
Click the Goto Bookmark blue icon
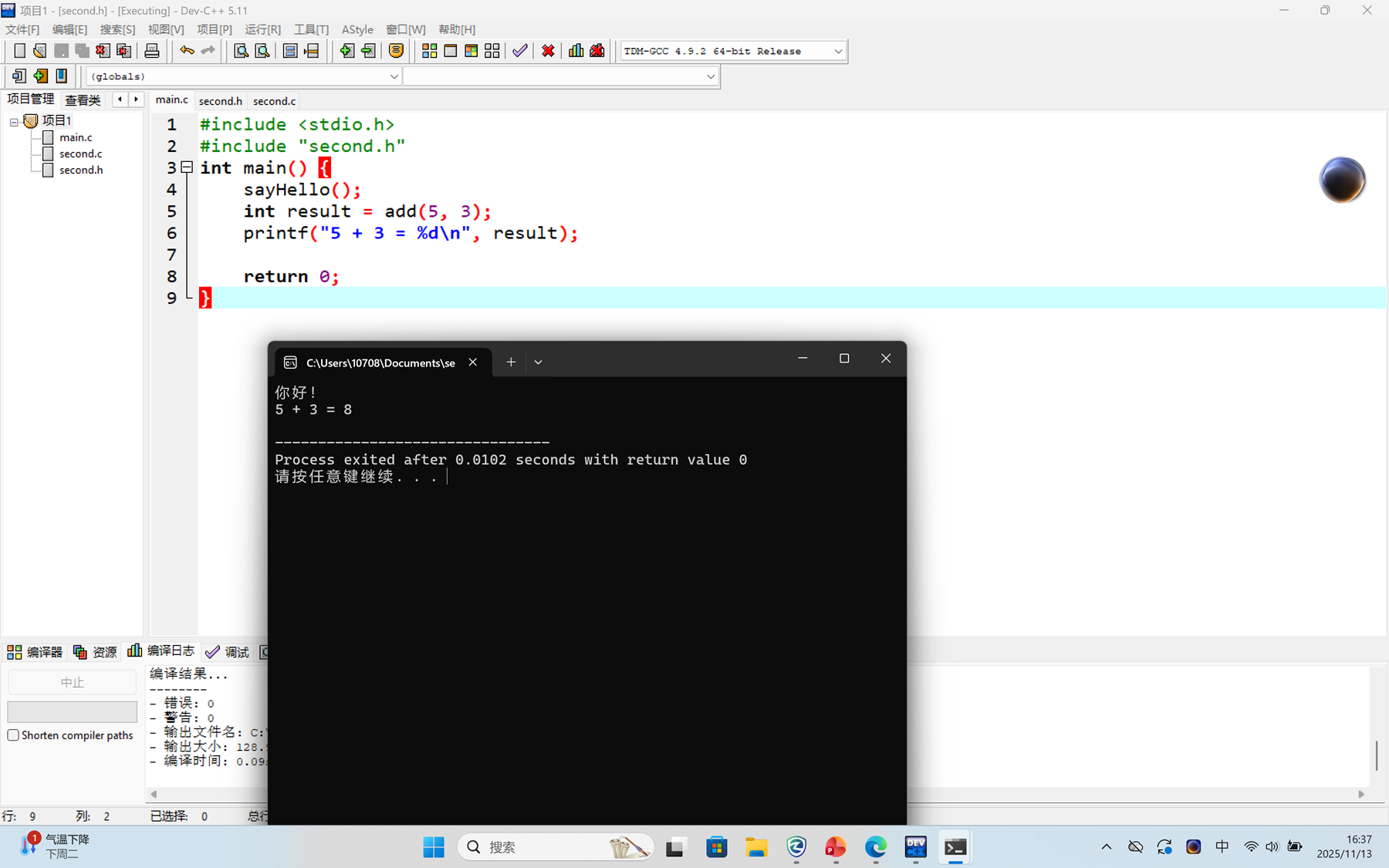tap(61, 76)
